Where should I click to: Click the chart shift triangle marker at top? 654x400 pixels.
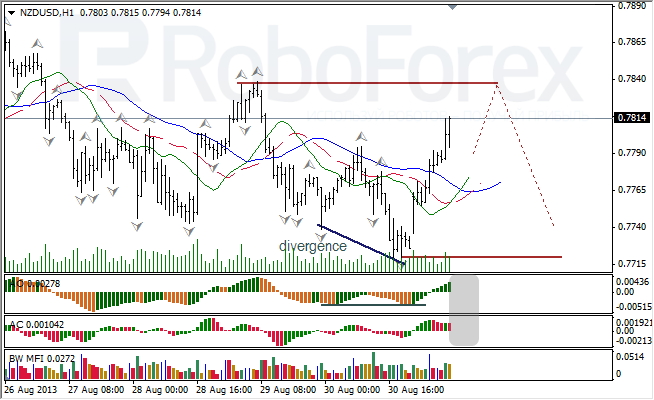452,7
